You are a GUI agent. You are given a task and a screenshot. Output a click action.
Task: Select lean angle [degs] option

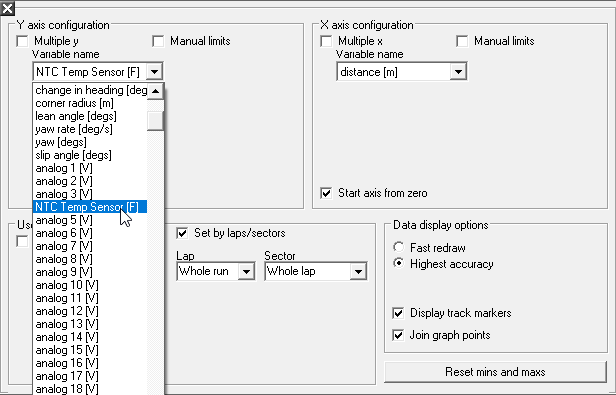(90, 116)
